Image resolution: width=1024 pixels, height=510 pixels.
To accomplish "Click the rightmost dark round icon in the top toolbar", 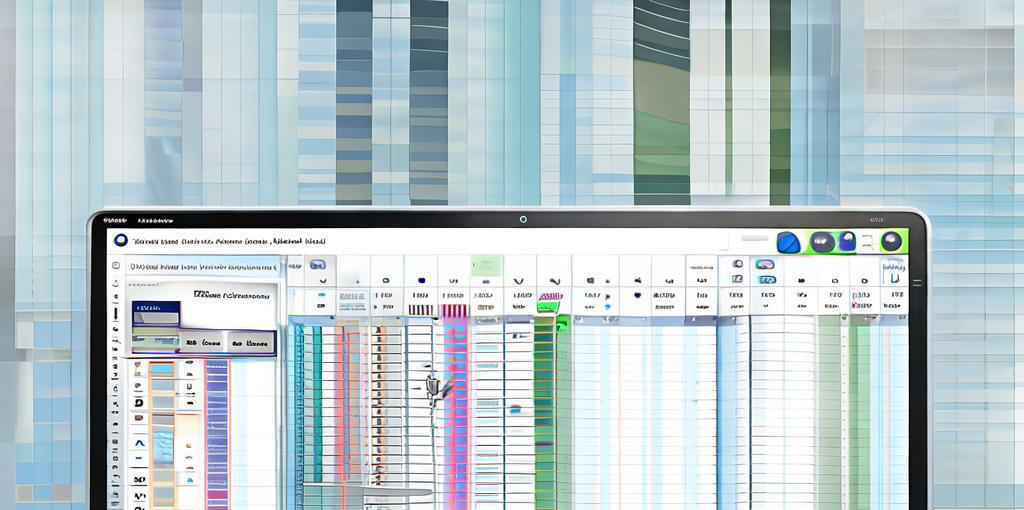I will pos(891,242).
